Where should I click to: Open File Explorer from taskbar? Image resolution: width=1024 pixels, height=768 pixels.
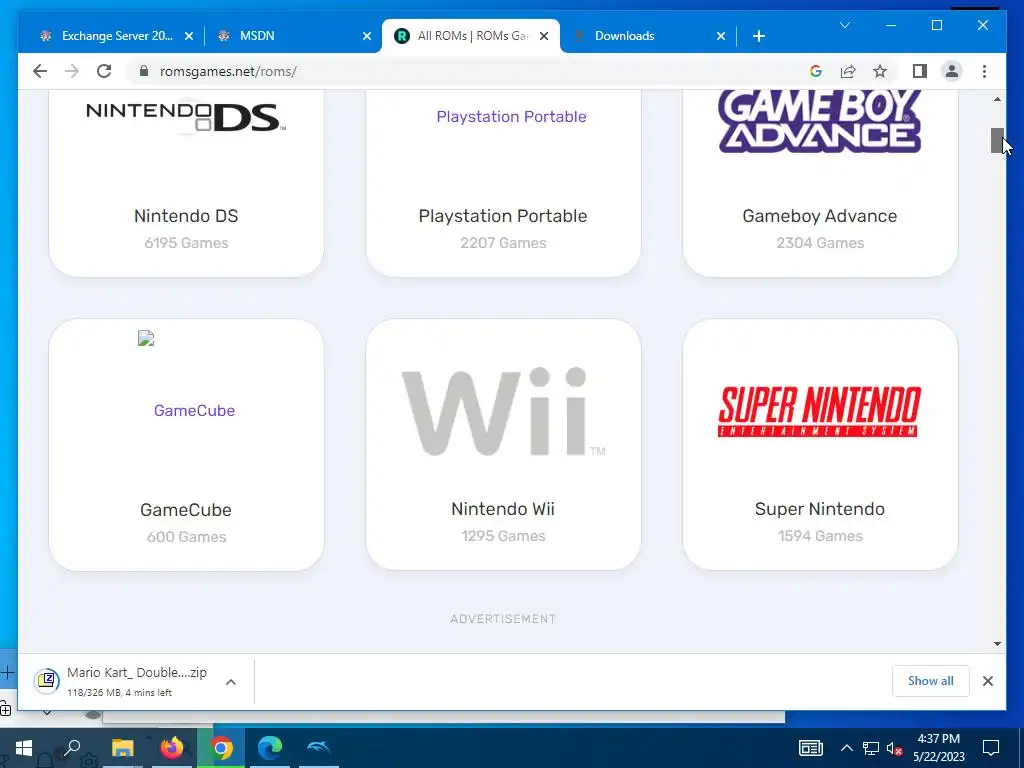point(122,748)
